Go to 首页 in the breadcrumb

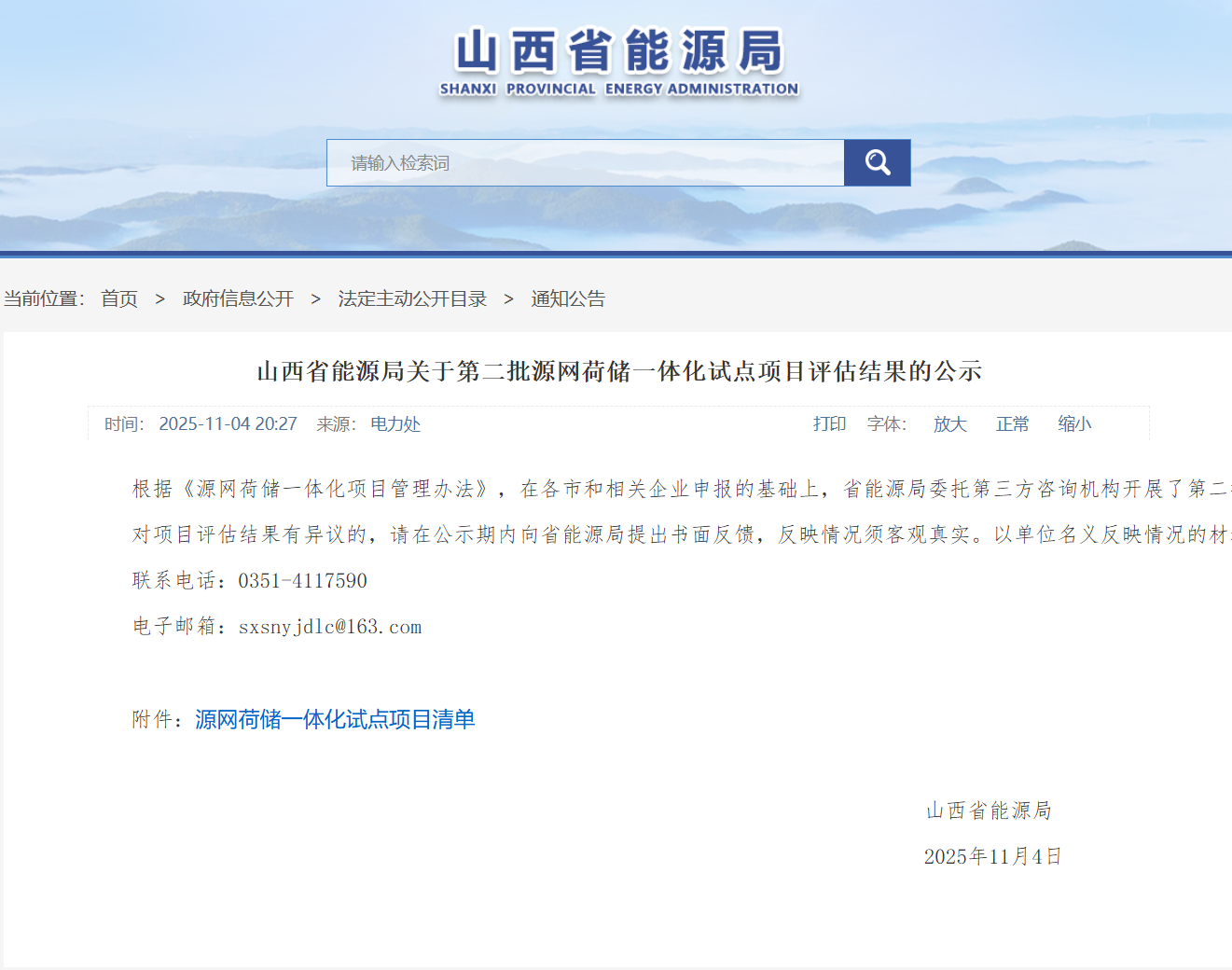click(119, 298)
